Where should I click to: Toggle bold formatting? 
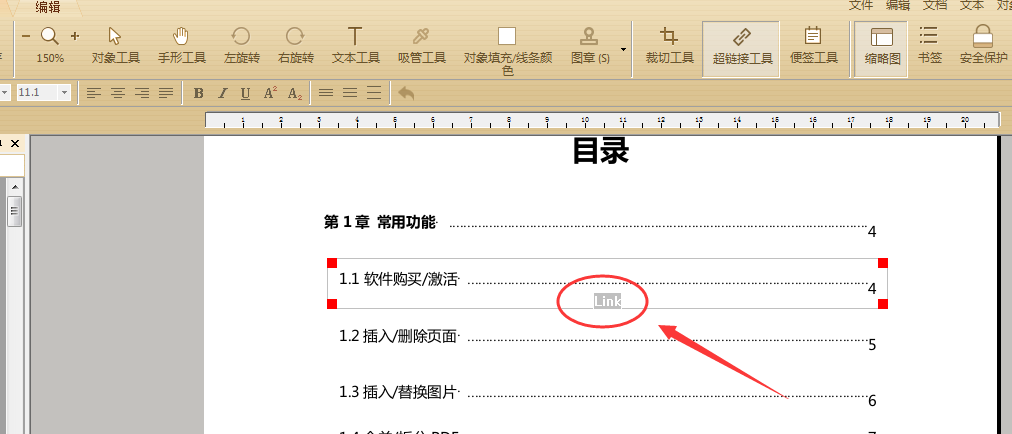(199, 94)
